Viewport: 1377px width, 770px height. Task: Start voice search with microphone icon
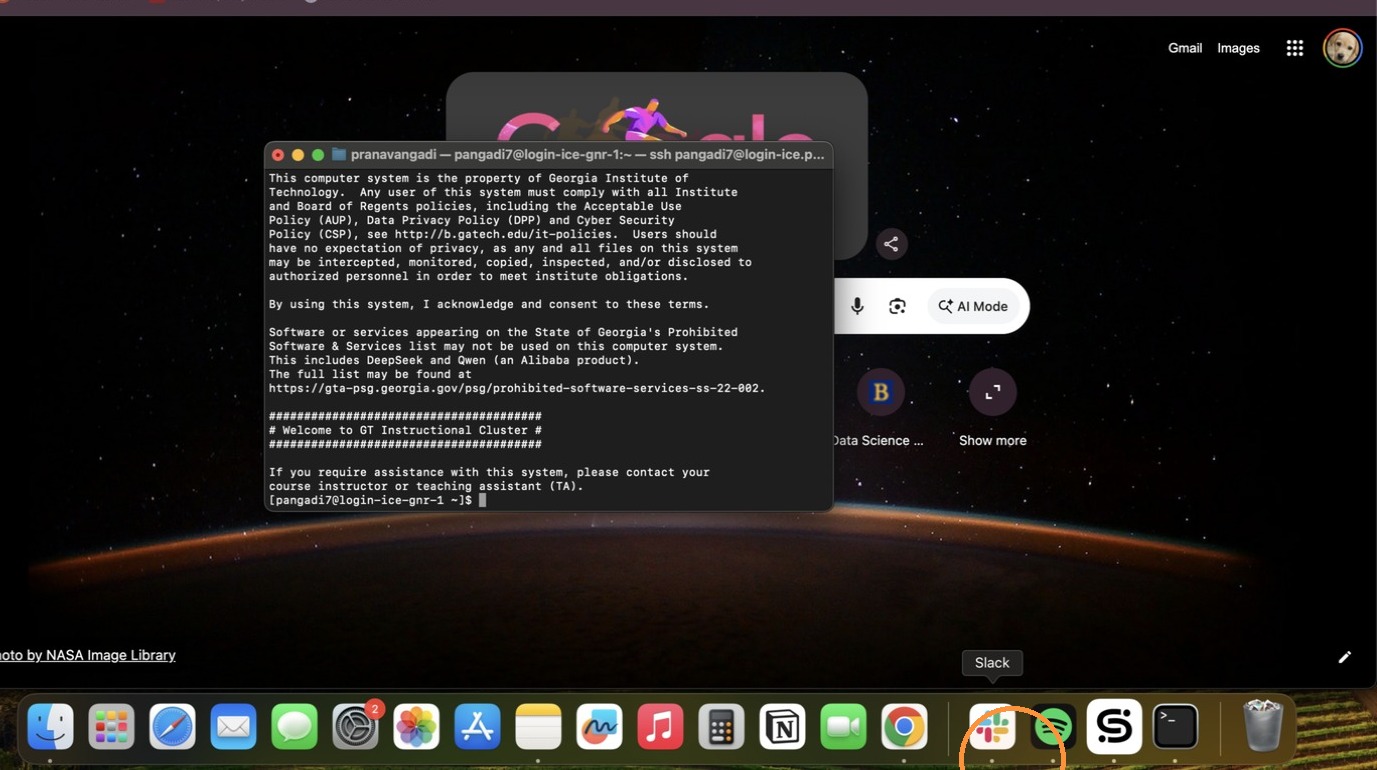click(x=857, y=306)
